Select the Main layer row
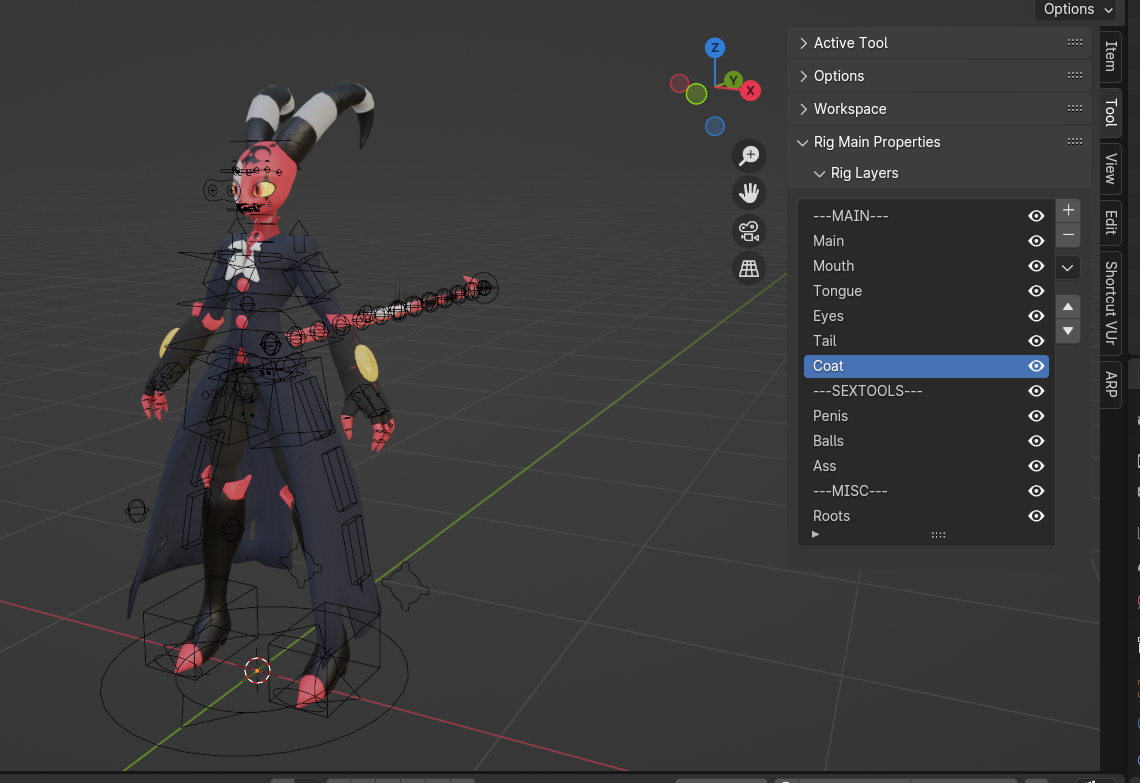This screenshot has height=783, width=1140. (x=926, y=241)
